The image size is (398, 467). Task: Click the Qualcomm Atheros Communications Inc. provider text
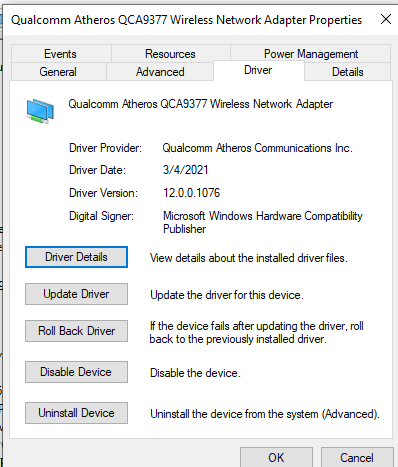tap(257, 148)
